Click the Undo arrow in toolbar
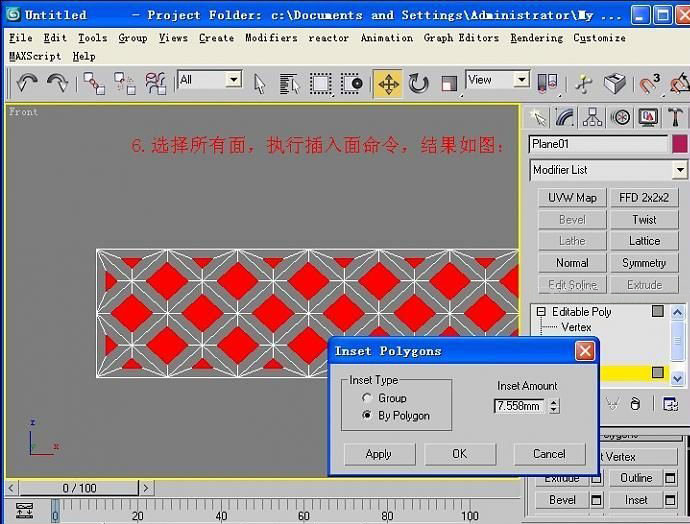This screenshot has height=524, width=690. pyautogui.click(x=27, y=83)
